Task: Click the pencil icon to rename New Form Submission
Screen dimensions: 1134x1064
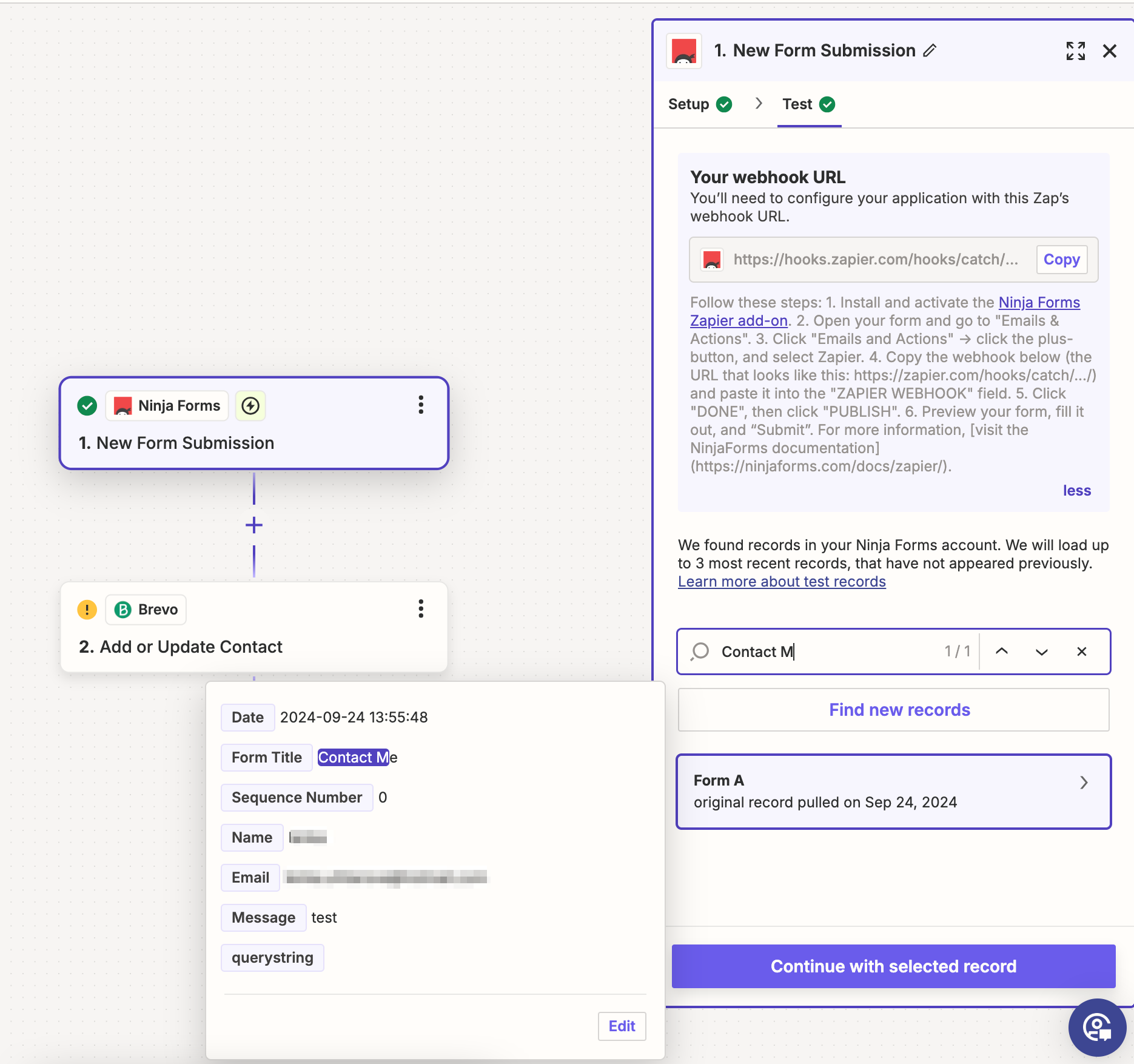Action: (x=930, y=51)
